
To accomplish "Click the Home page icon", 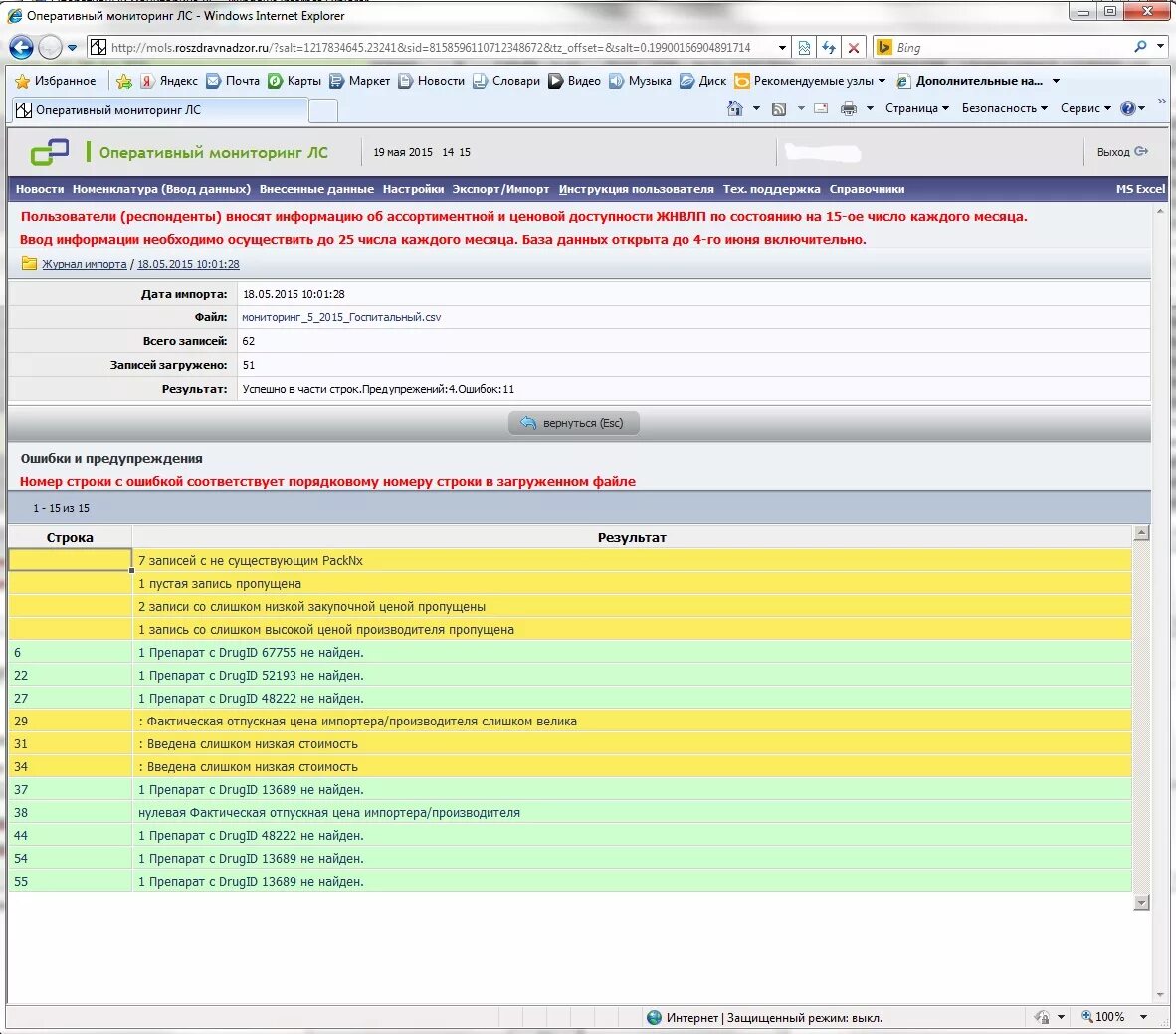I will point(735,108).
